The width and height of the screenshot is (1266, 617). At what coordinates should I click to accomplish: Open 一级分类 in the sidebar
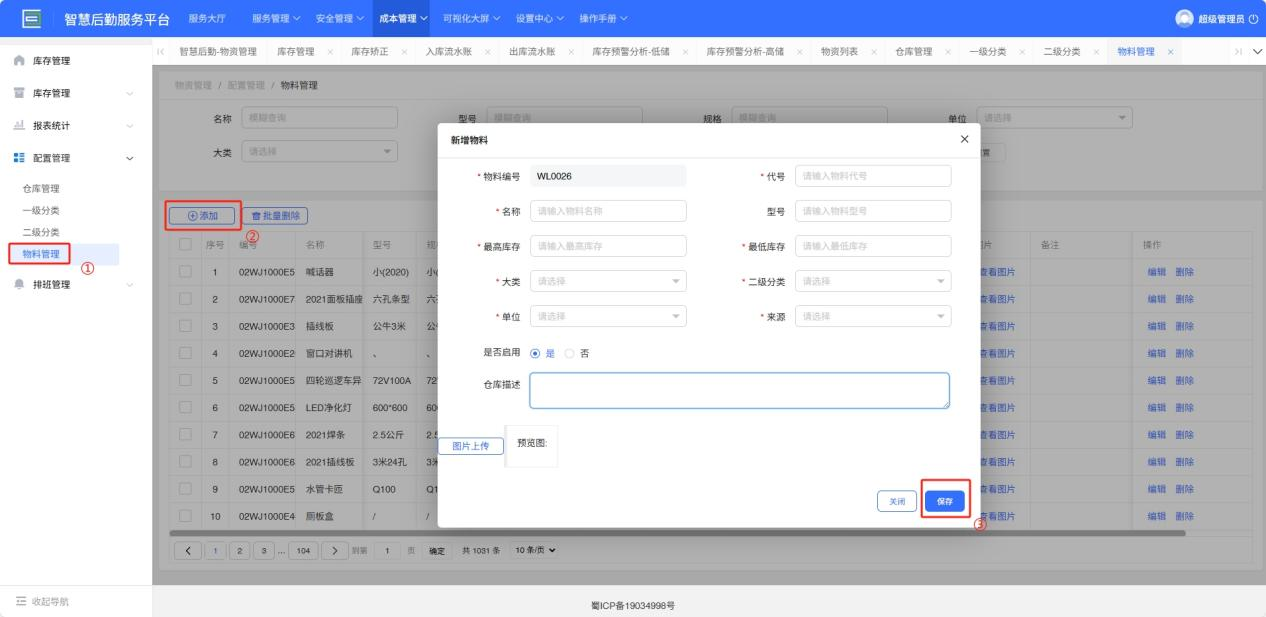pyautogui.click(x=41, y=210)
